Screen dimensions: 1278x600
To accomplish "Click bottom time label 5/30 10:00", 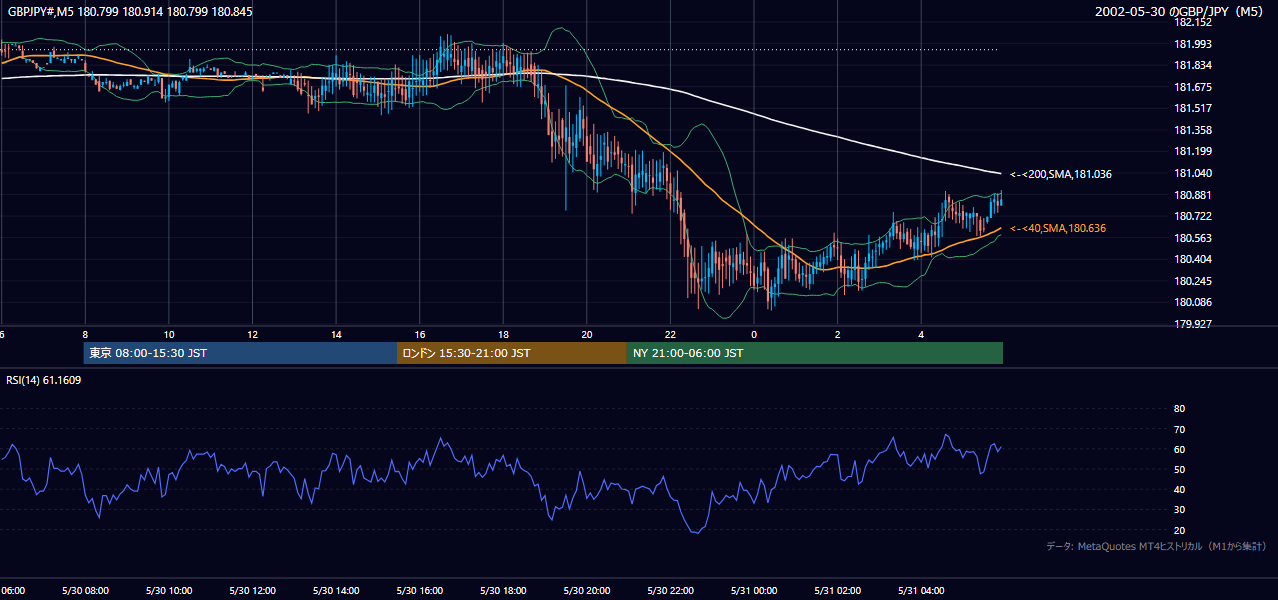I will coord(169,590).
